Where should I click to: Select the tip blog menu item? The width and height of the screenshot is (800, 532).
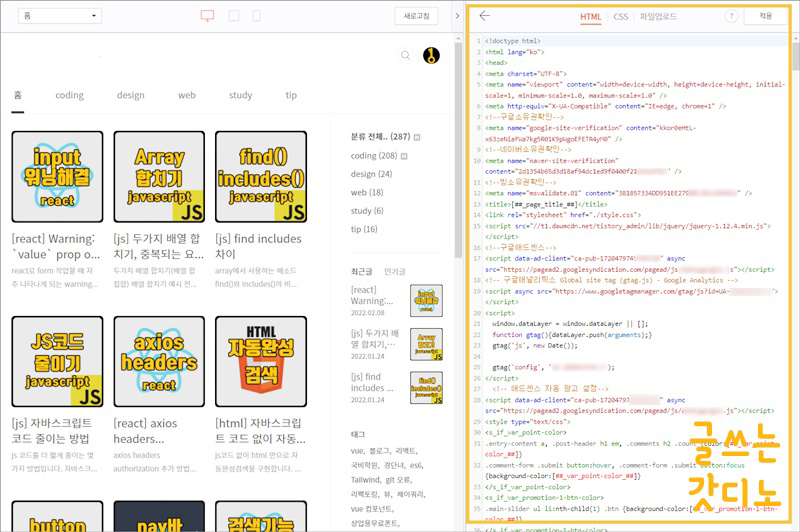tap(291, 95)
